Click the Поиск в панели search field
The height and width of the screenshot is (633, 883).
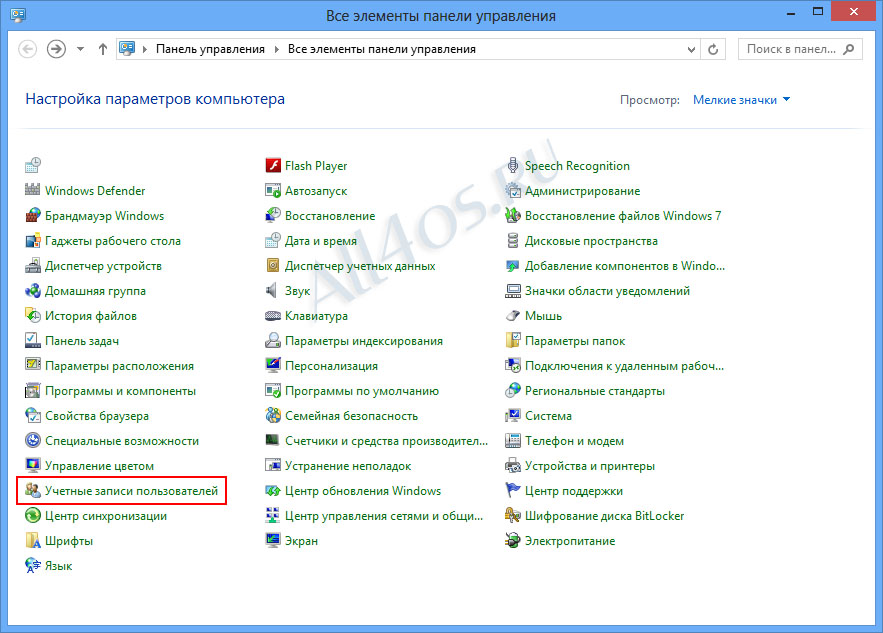(800, 50)
